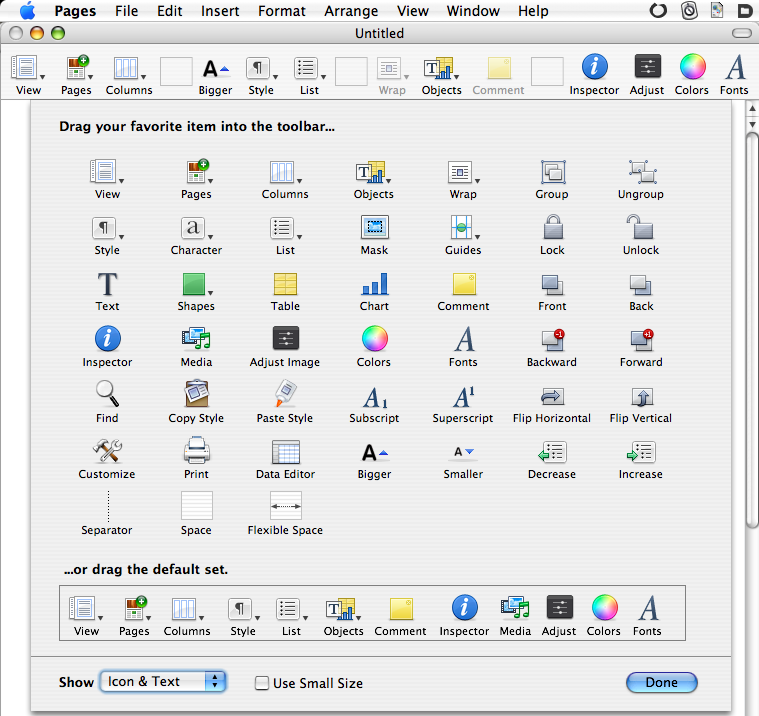Image resolution: width=759 pixels, height=716 pixels.
Task: Click the Customize tools icon
Action: (x=107, y=451)
